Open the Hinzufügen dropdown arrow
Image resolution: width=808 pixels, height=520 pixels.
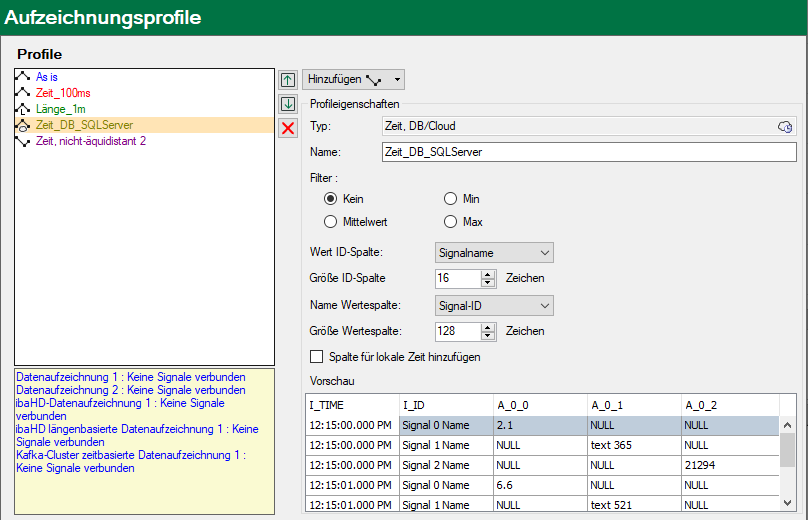point(398,79)
